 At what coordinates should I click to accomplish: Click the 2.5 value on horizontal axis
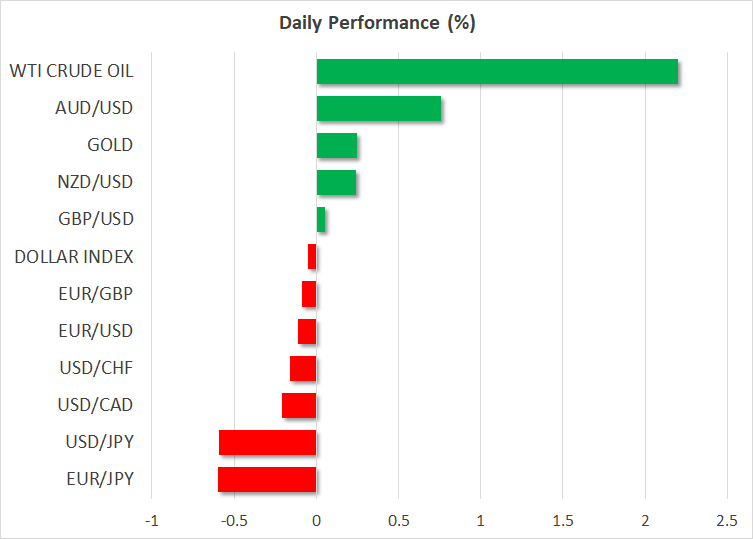pos(727,520)
